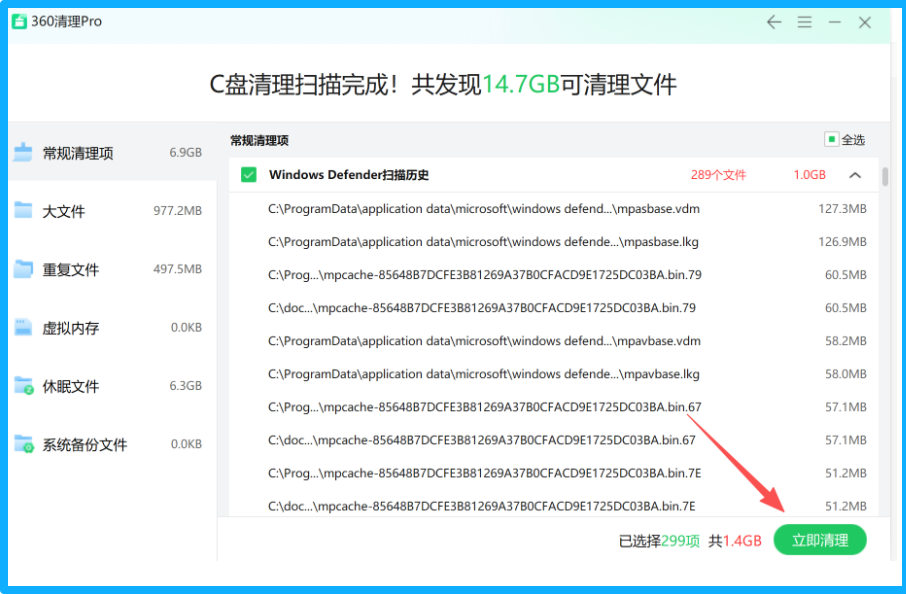Click the 58.2MB size value
The width and height of the screenshot is (906, 594).
[845, 341]
